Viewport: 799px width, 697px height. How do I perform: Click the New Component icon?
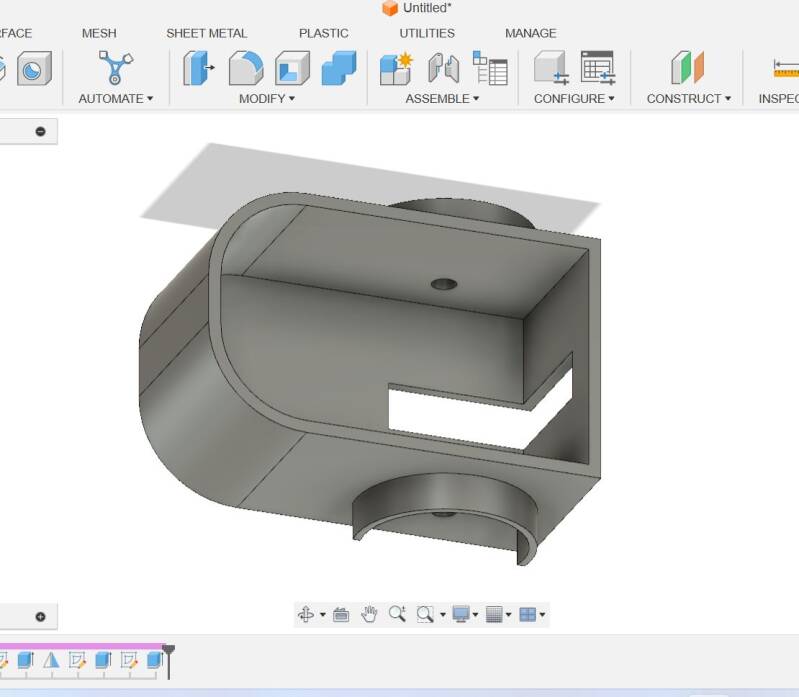coord(396,68)
